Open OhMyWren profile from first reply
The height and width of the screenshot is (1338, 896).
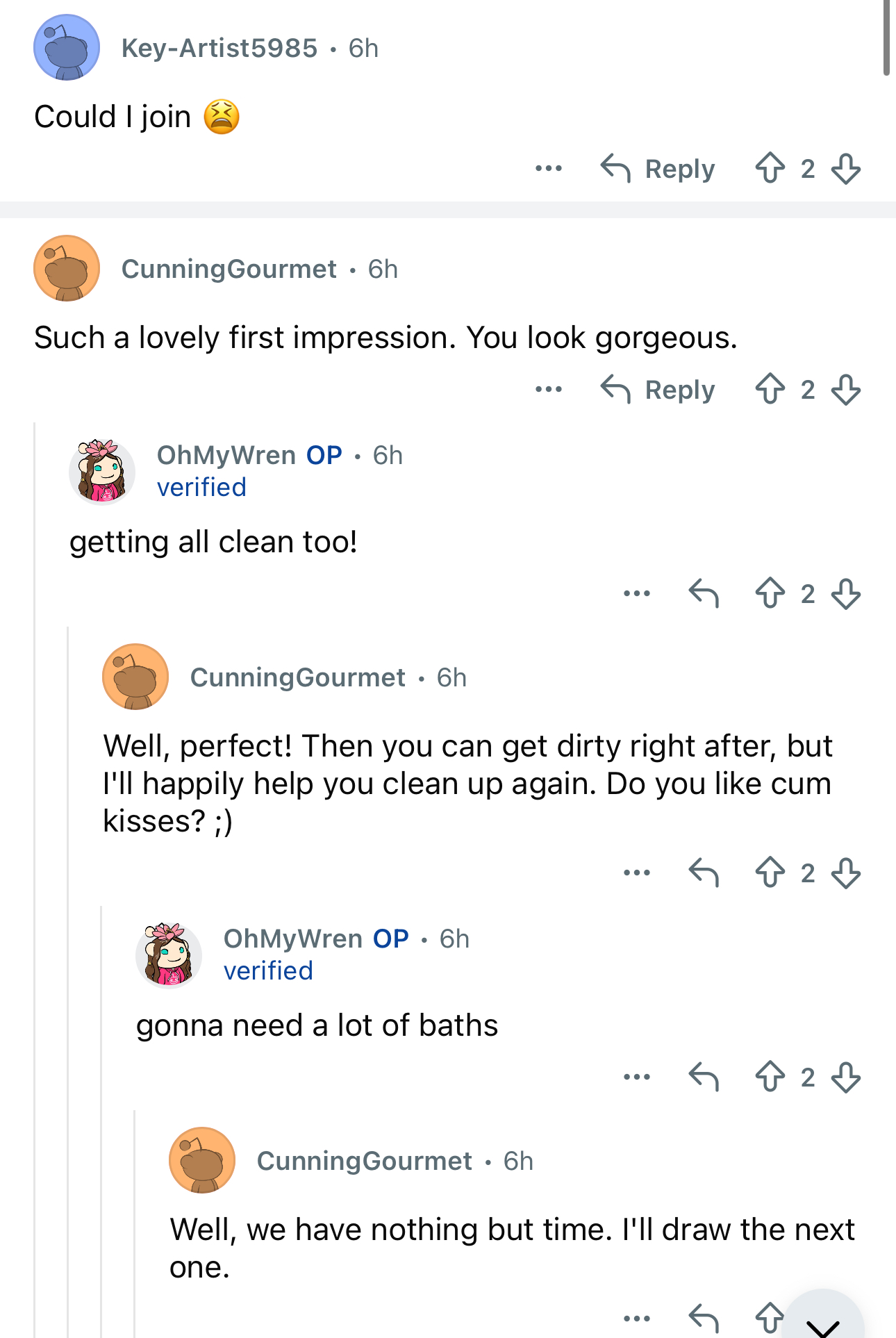point(226,455)
